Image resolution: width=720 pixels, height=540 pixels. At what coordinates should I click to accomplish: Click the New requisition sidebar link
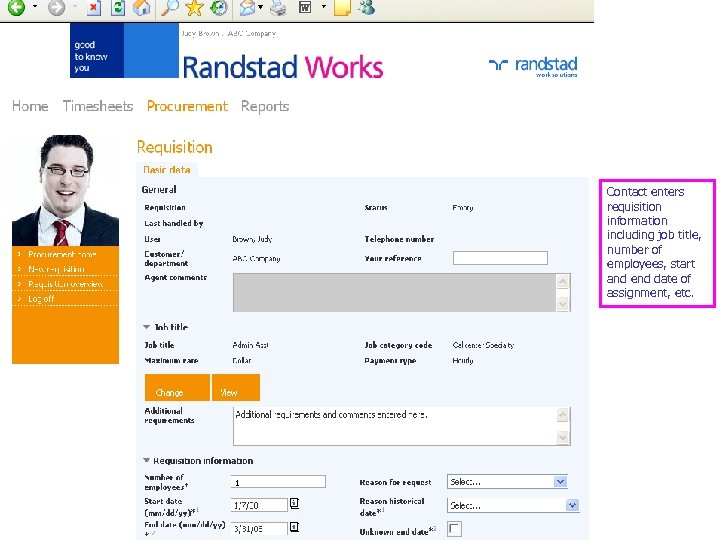(56, 269)
